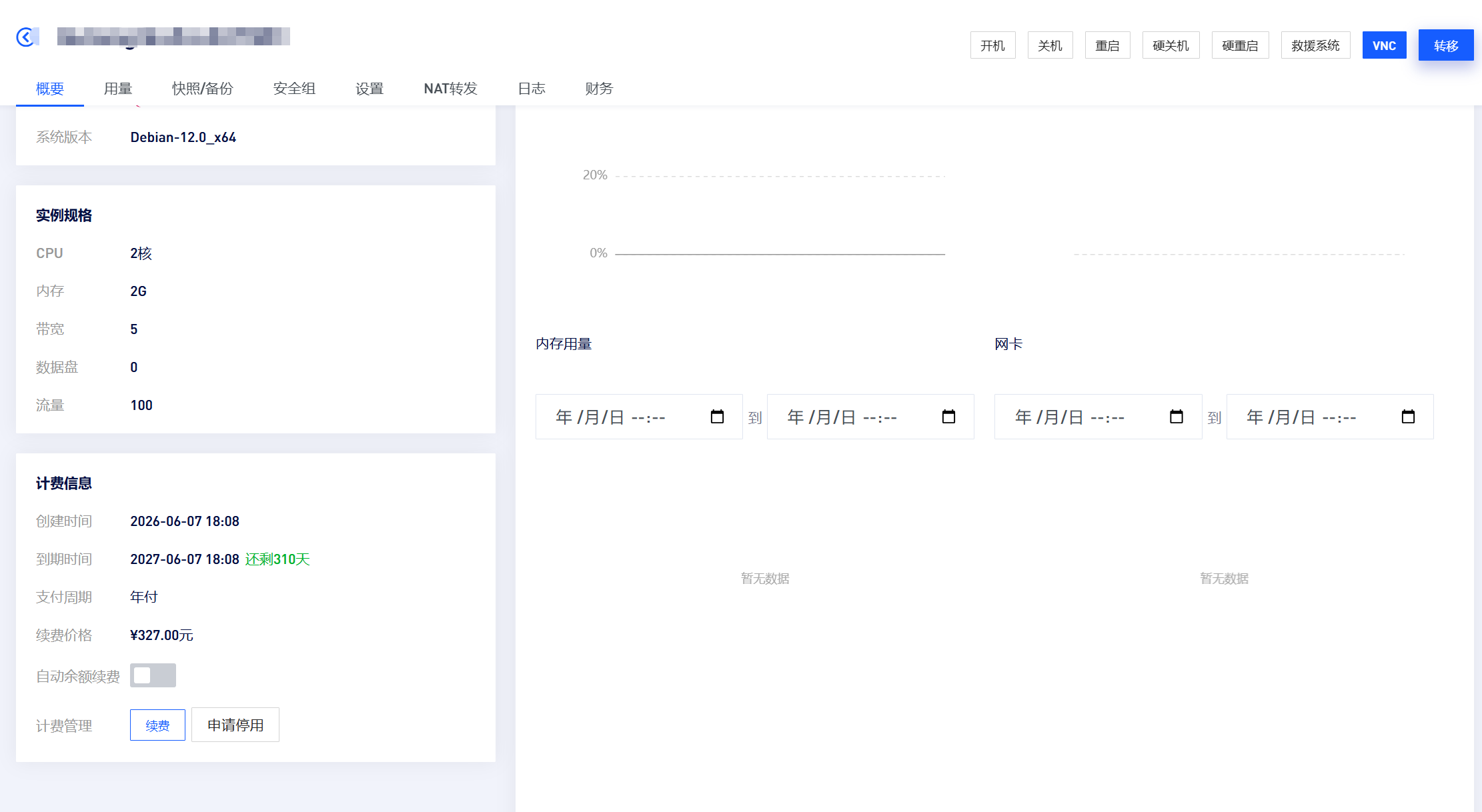Open the 财务 tab
The image size is (1482, 812).
point(599,89)
